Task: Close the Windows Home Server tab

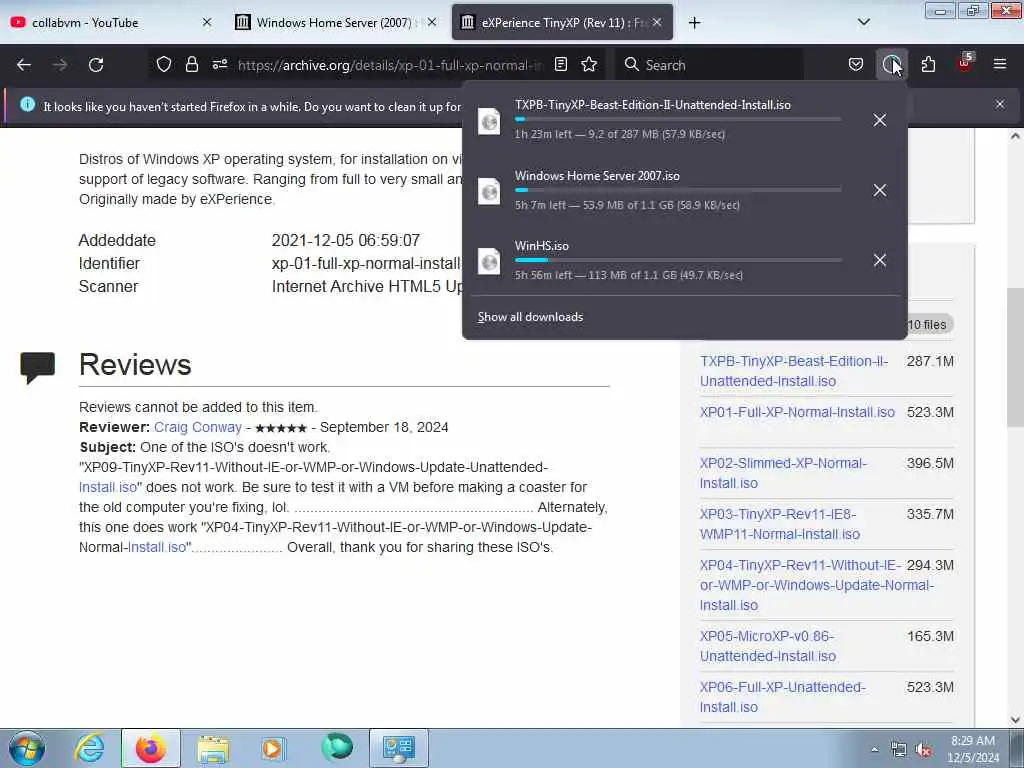Action: click(x=432, y=22)
